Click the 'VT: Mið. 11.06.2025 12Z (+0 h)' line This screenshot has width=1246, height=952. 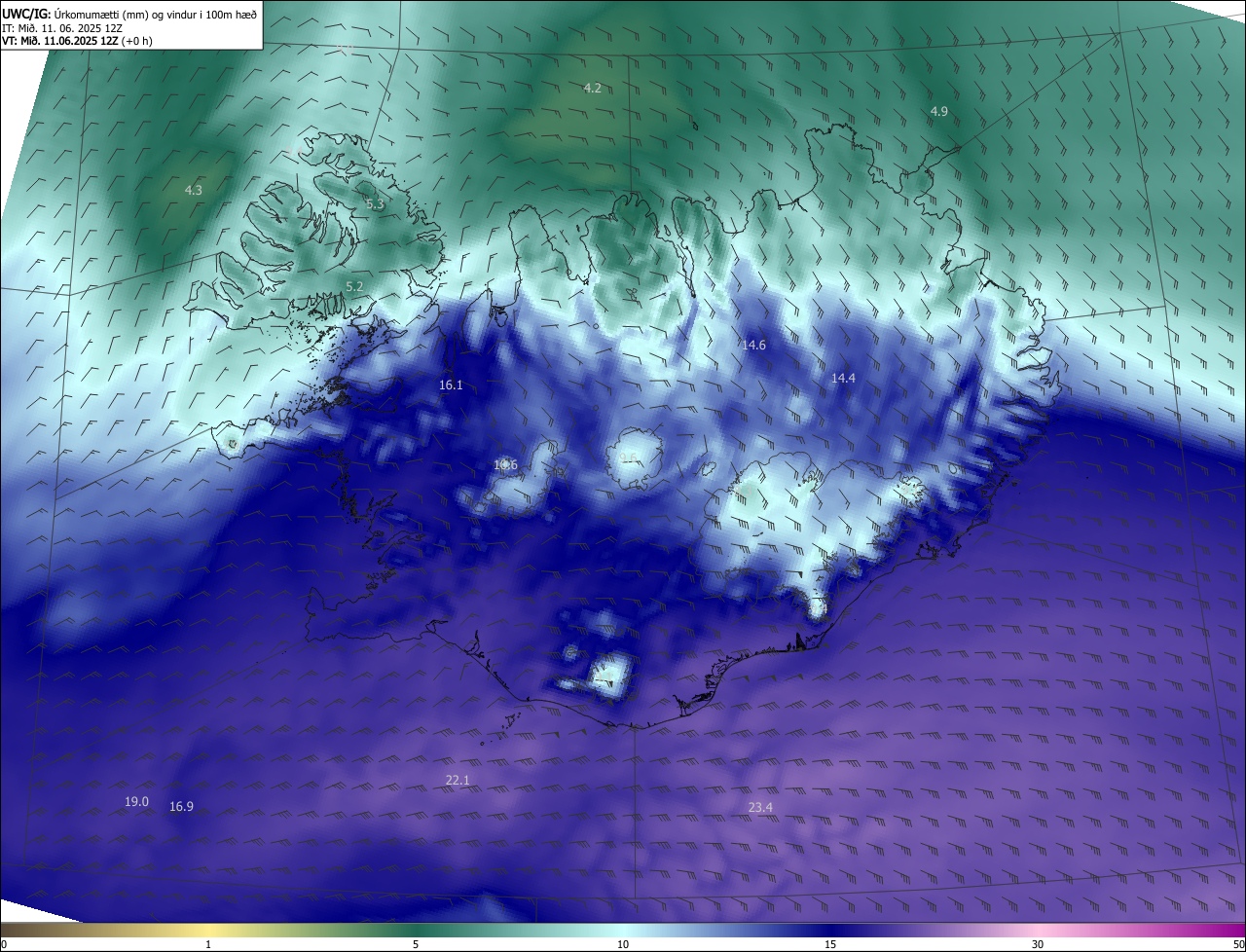77,41
